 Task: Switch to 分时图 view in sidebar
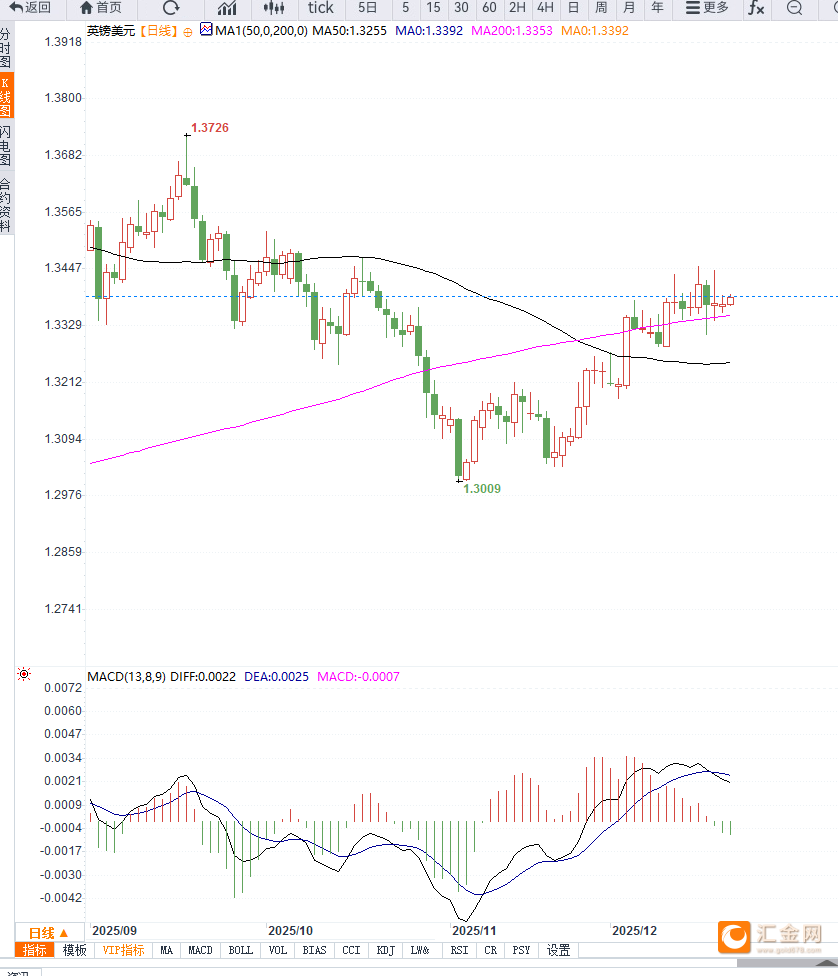[x=6, y=48]
